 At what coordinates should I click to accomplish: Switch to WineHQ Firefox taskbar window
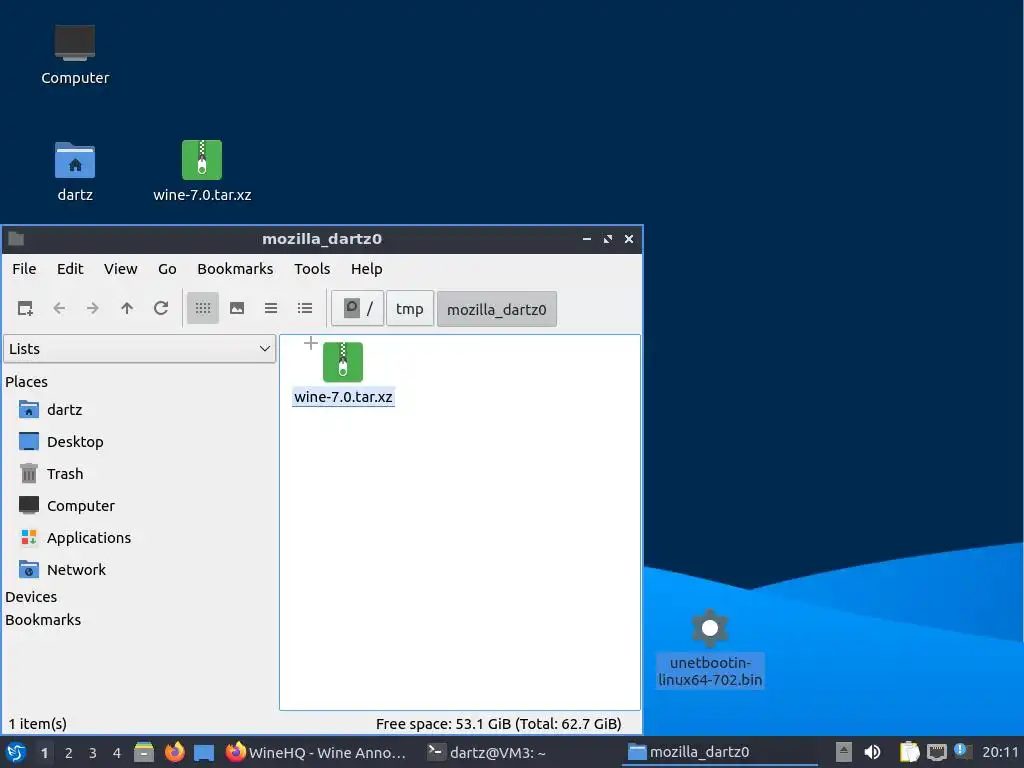[x=316, y=752]
